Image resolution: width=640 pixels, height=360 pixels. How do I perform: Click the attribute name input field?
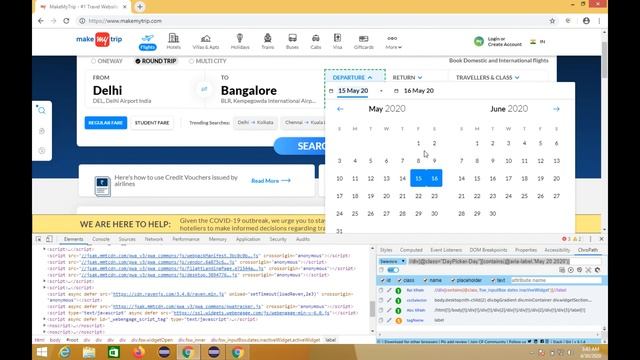click(x=556, y=280)
